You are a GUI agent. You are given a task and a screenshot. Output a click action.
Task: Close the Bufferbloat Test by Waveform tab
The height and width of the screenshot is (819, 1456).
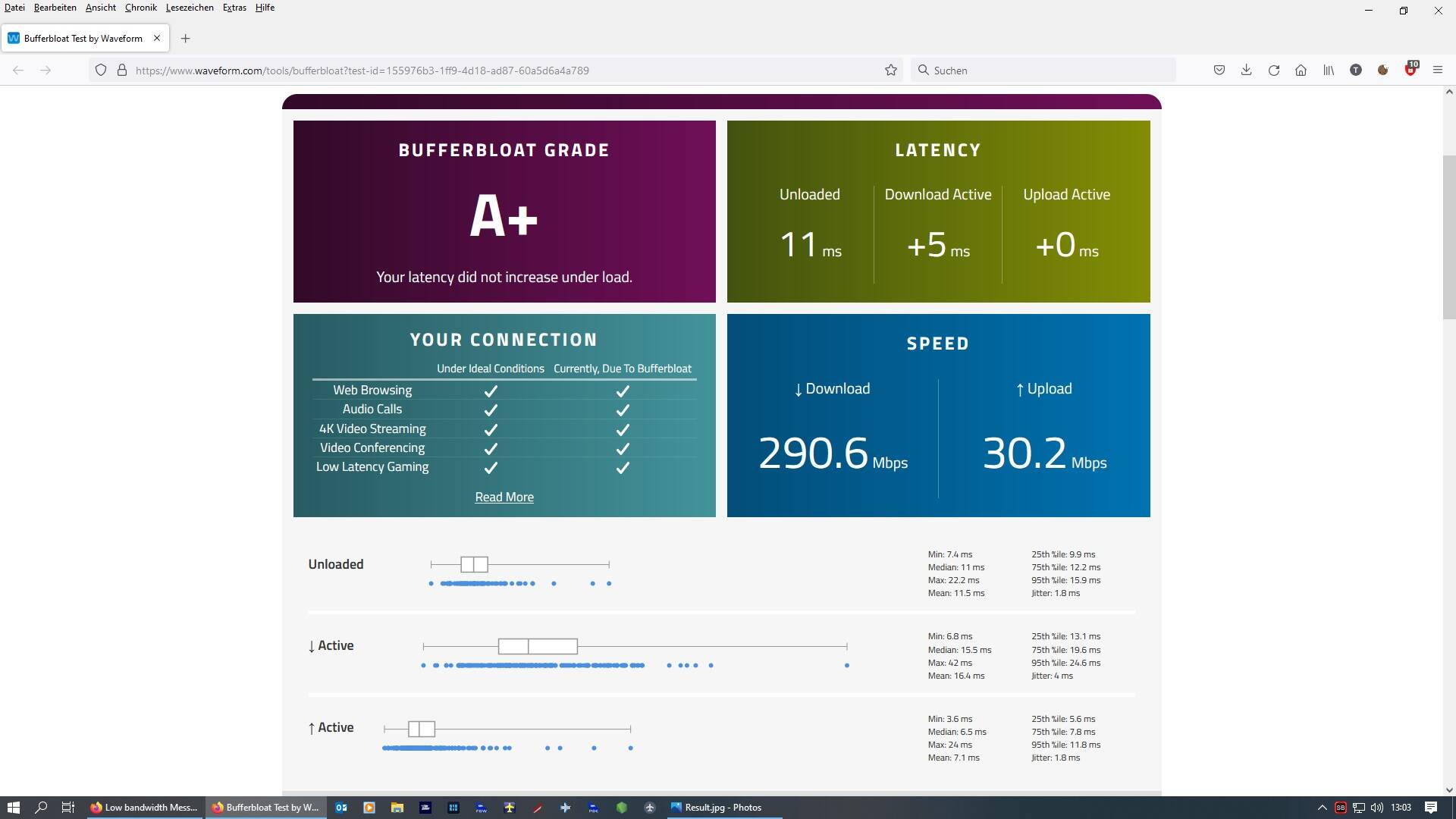tap(157, 38)
